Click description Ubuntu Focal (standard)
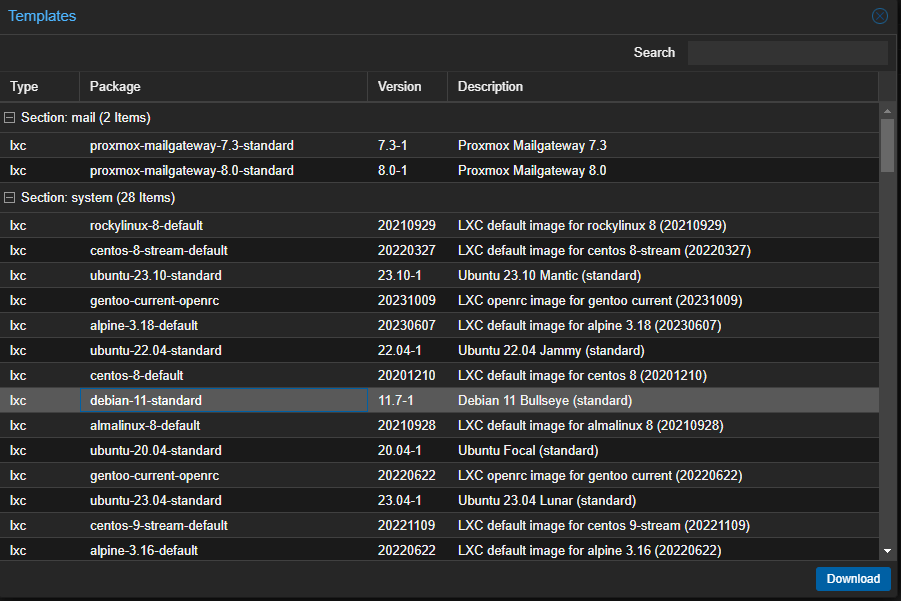 [x=528, y=450]
